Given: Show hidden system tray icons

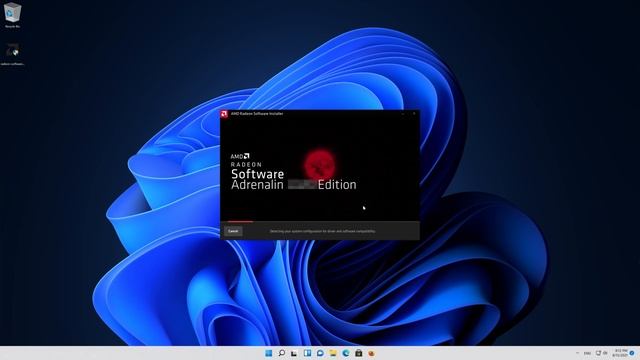Looking at the screenshot, I should point(577,353).
